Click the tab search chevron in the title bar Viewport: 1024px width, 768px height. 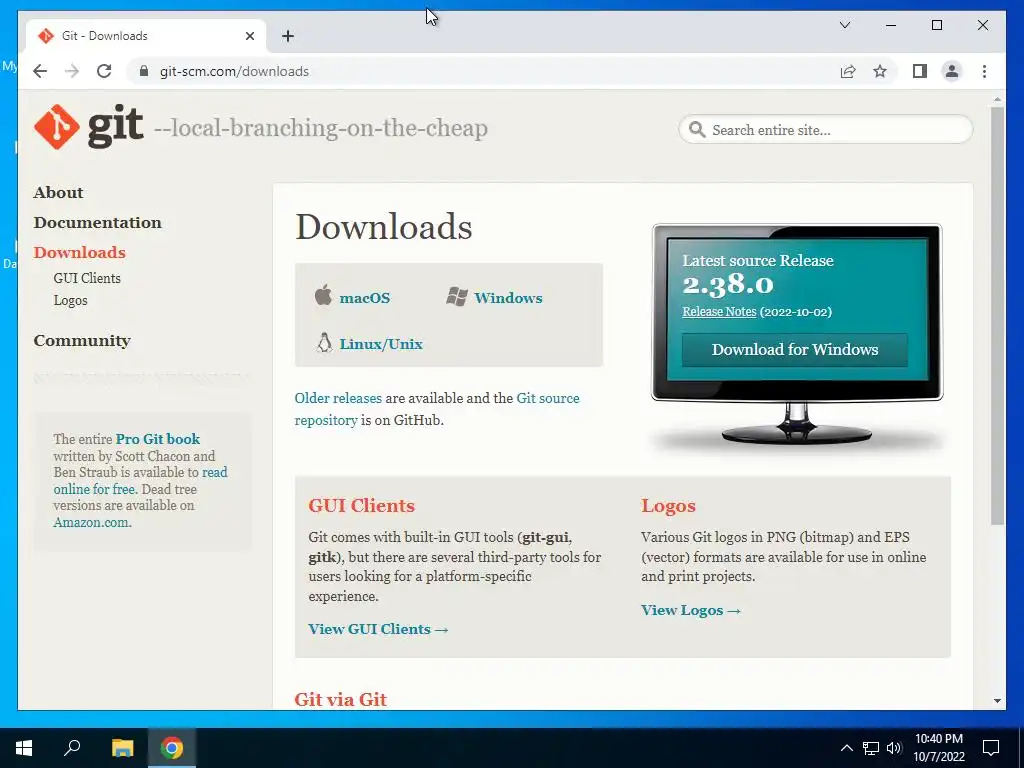click(x=844, y=25)
